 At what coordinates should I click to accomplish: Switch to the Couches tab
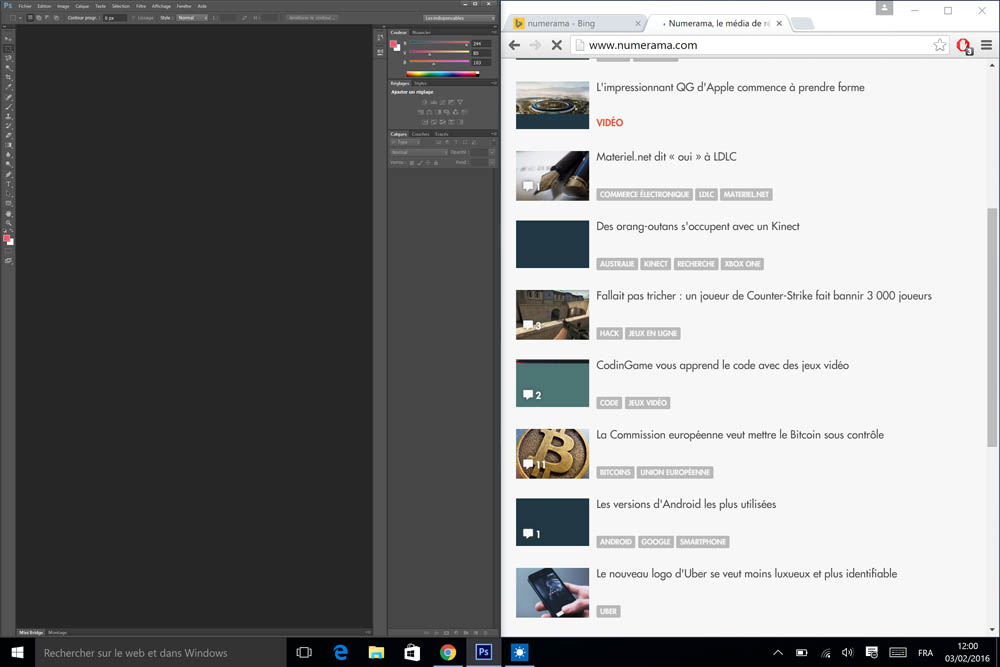tap(420, 134)
